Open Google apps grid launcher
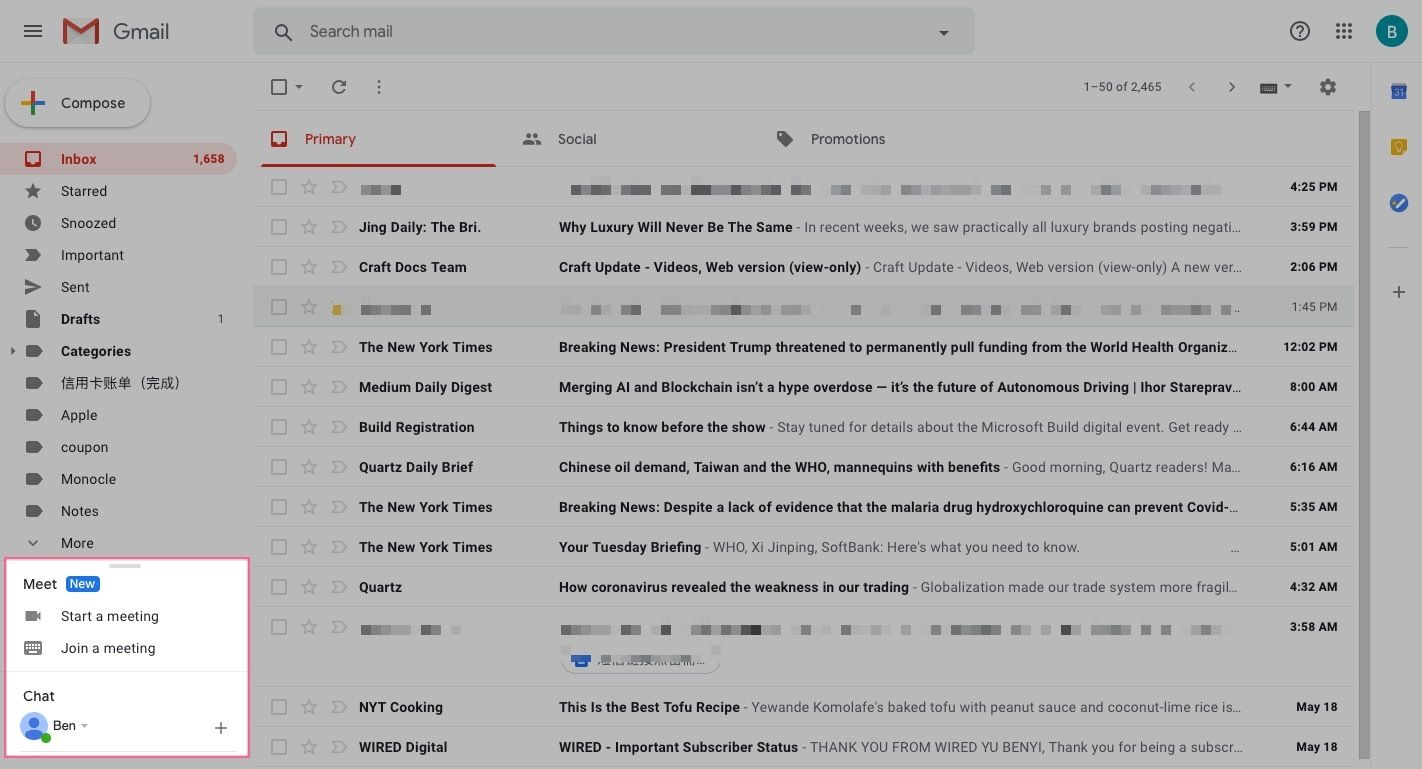 1344,31
